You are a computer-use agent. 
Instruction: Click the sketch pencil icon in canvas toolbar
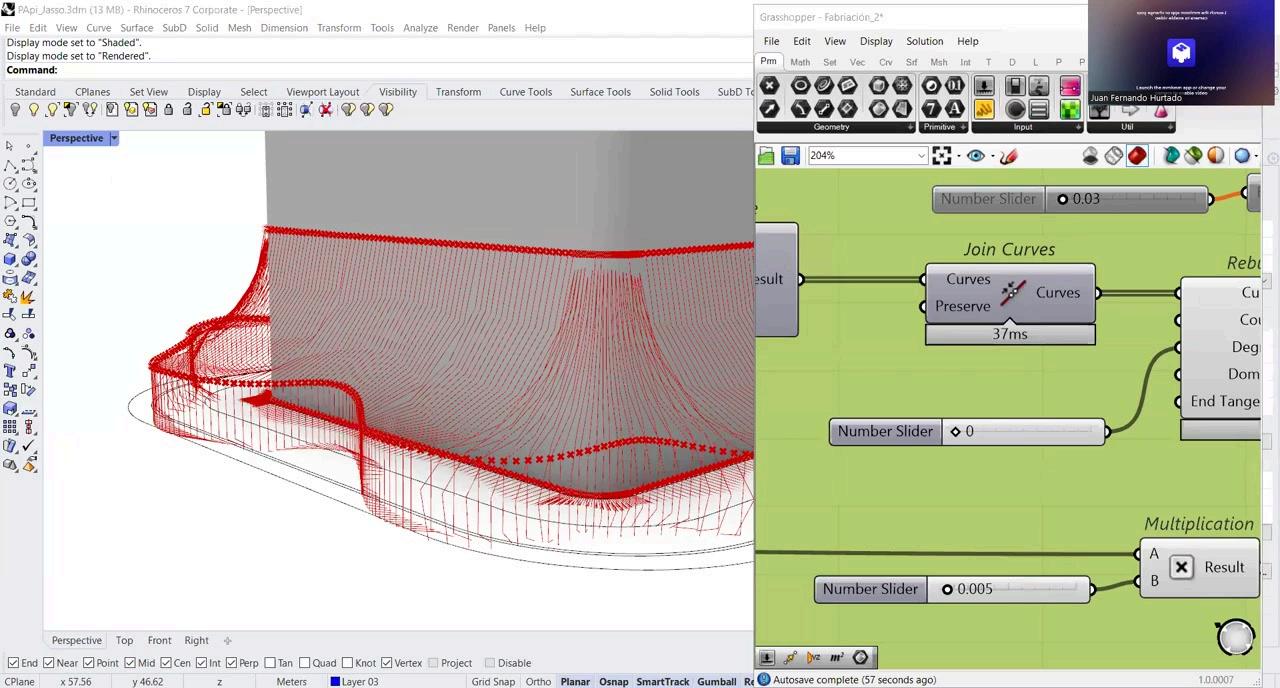pyautogui.click(x=1008, y=156)
